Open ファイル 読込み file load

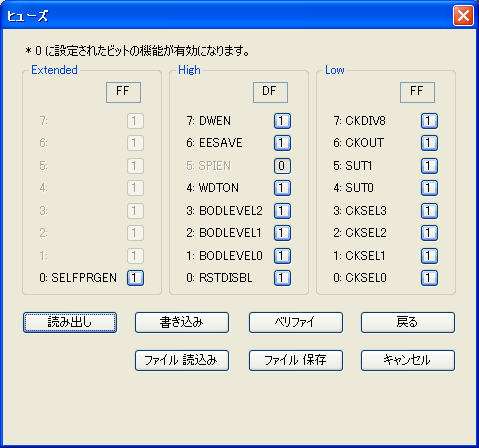[x=182, y=360]
